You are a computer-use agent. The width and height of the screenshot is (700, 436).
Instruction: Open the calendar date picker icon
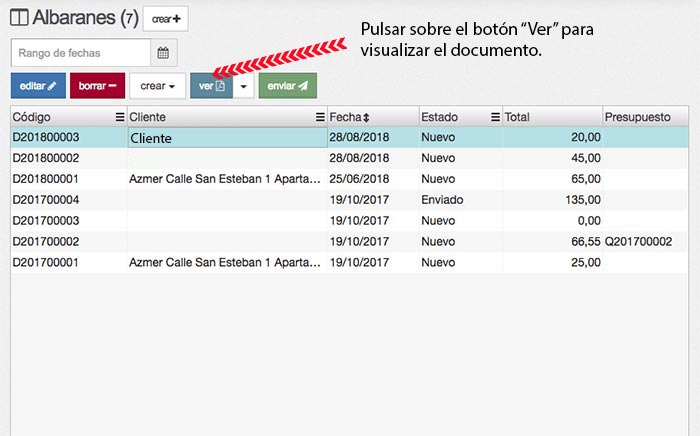point(163,53)
